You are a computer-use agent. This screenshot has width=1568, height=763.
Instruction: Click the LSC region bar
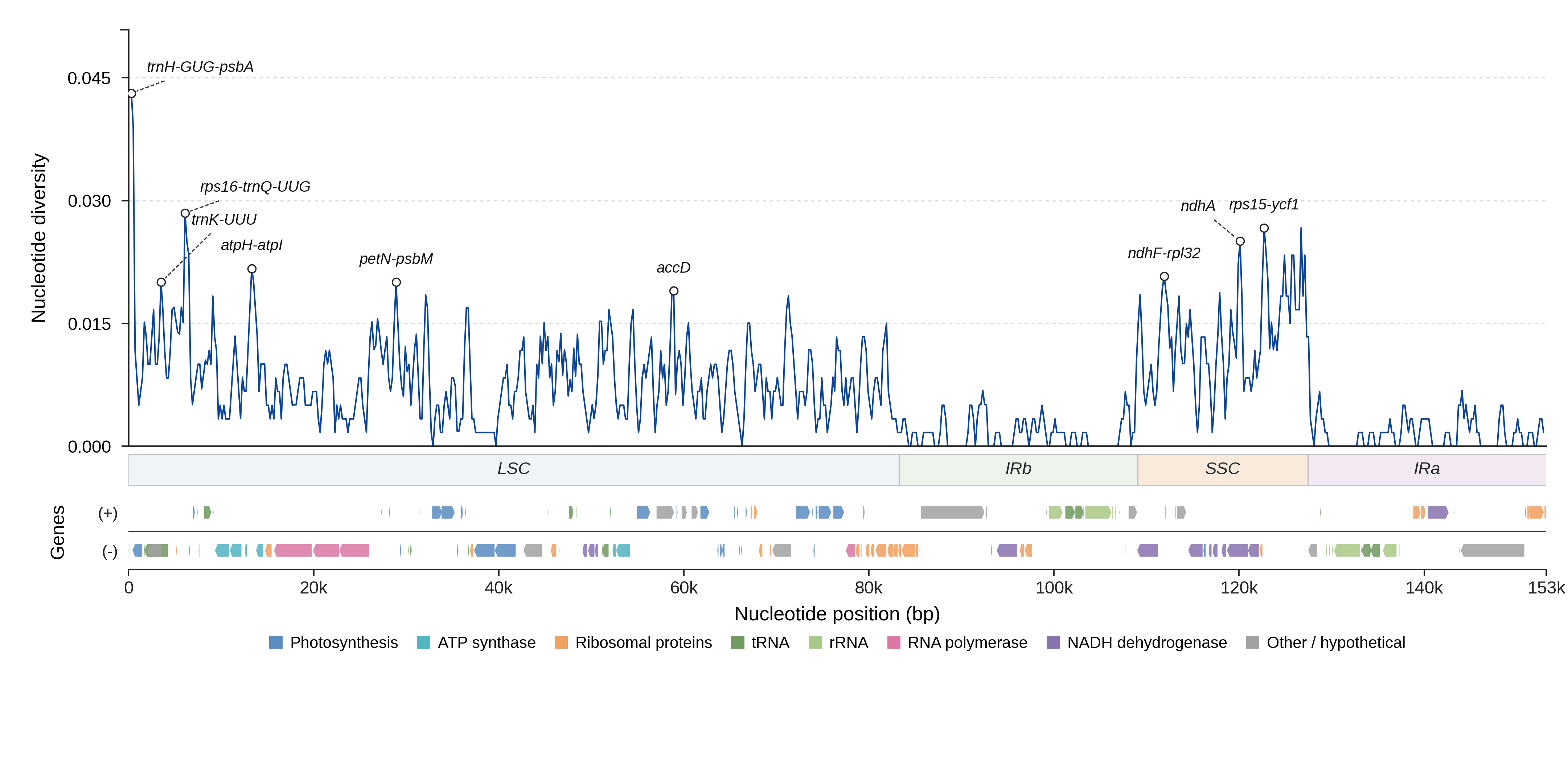point(514,469)
